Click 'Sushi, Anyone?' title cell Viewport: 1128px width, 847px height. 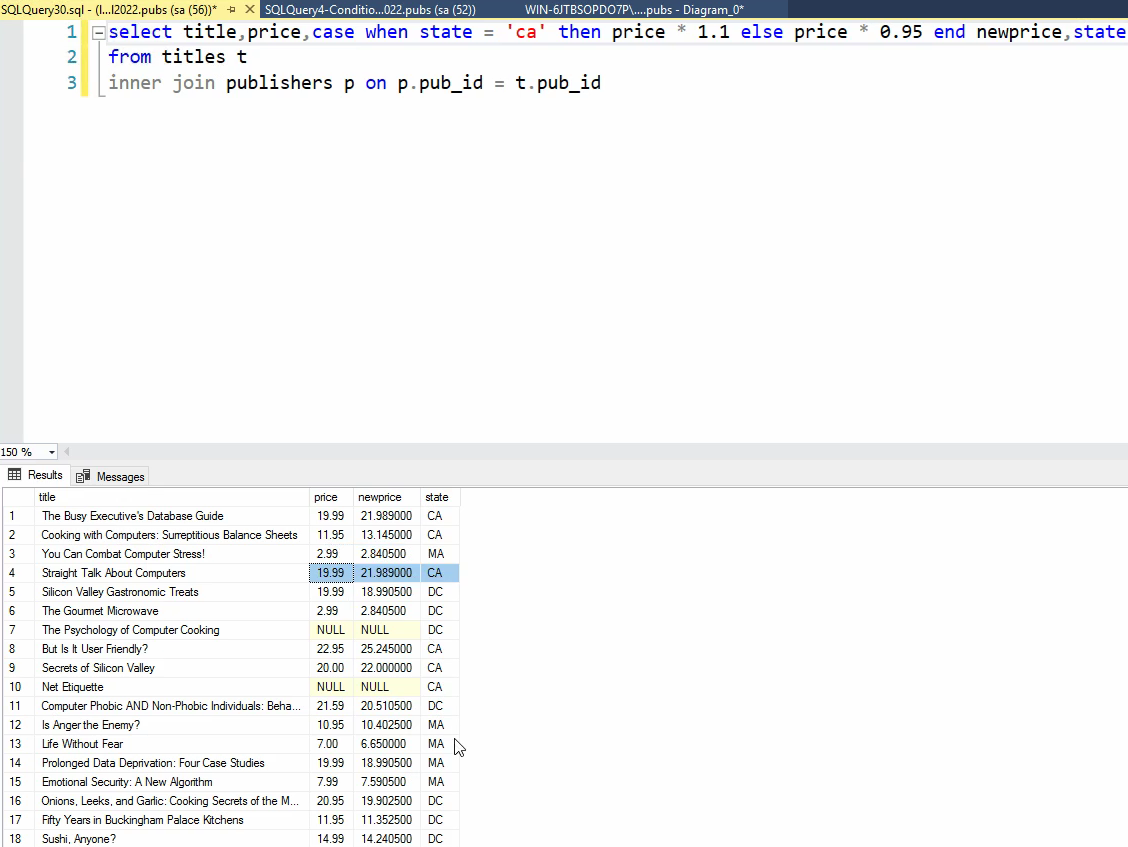(x=172, y=839)
